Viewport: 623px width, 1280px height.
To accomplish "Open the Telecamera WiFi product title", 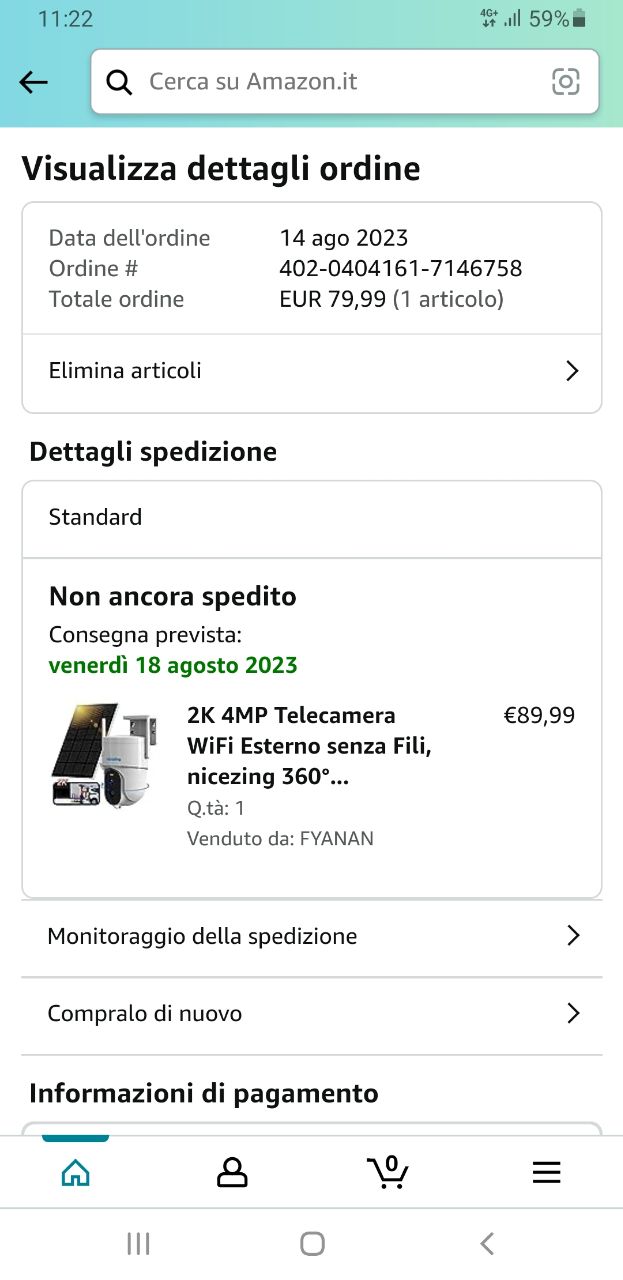I will (x=308, y=746).
